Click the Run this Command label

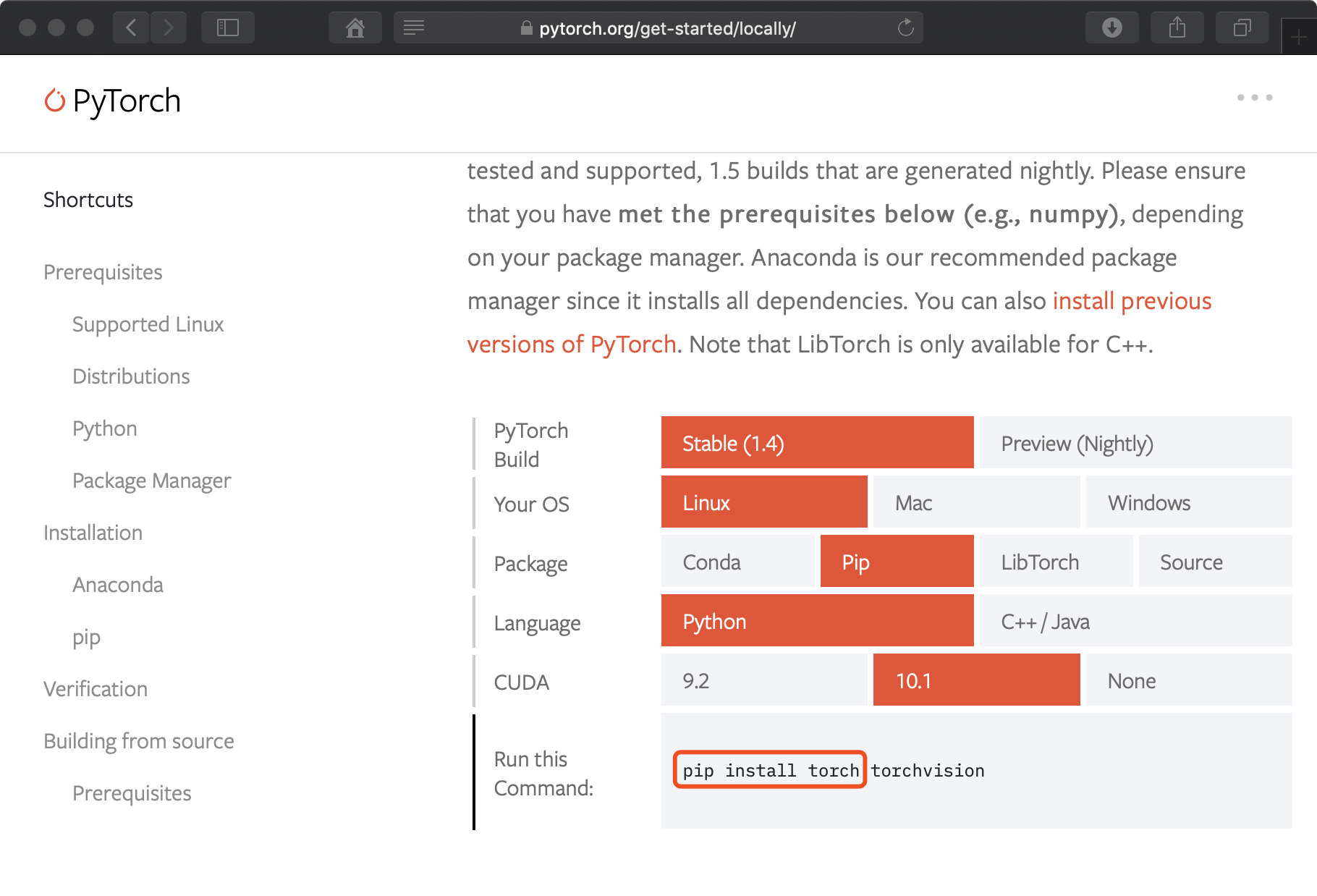[x=543, y=773]
